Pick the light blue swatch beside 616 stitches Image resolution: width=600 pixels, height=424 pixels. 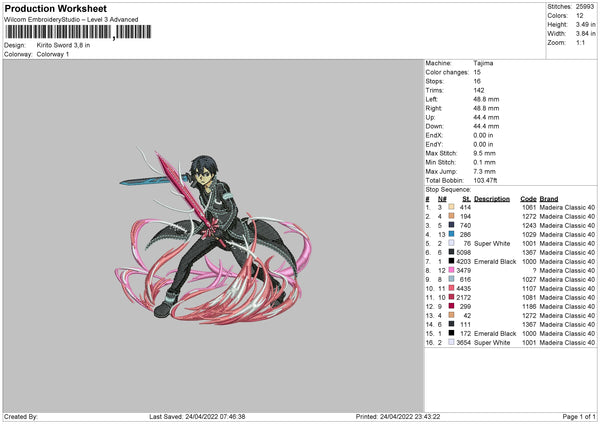point(451,279)
